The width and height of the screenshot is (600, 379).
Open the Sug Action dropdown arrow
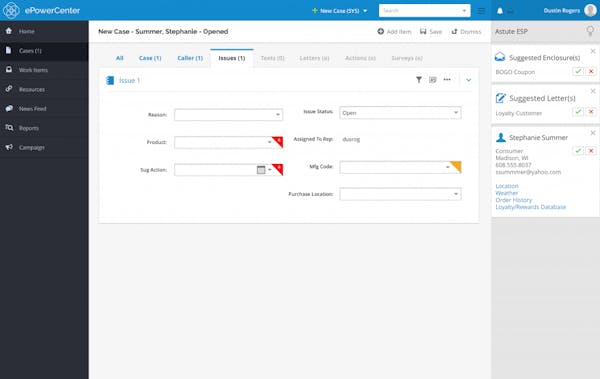tap(270, 170)
